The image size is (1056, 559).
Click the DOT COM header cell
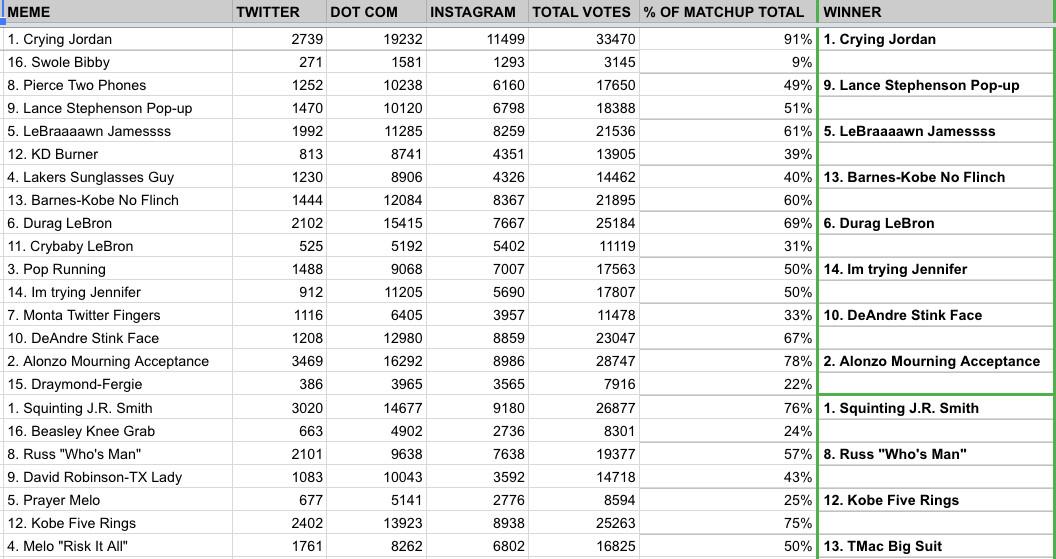[376, 12]
